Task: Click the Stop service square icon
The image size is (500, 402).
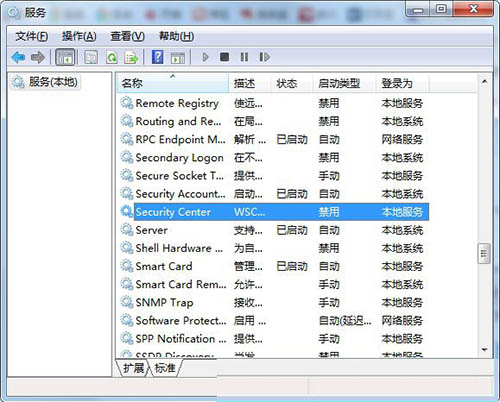Action: pos(224,57)
